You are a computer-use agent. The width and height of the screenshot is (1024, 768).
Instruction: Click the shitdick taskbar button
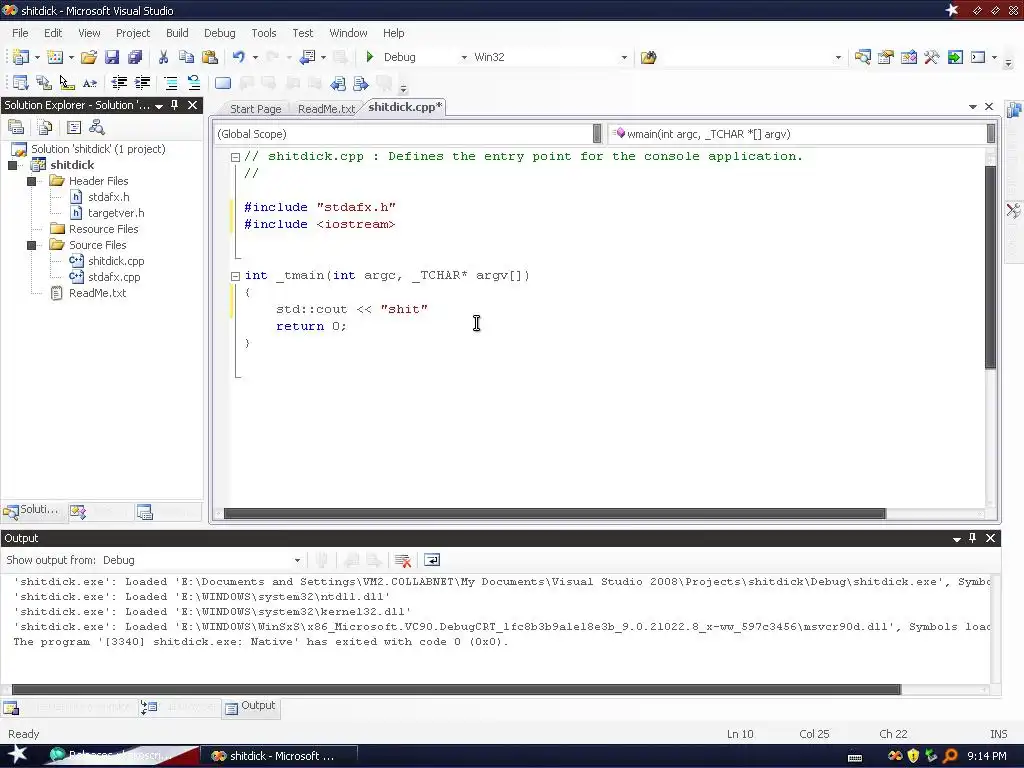[x=279, y=756]
